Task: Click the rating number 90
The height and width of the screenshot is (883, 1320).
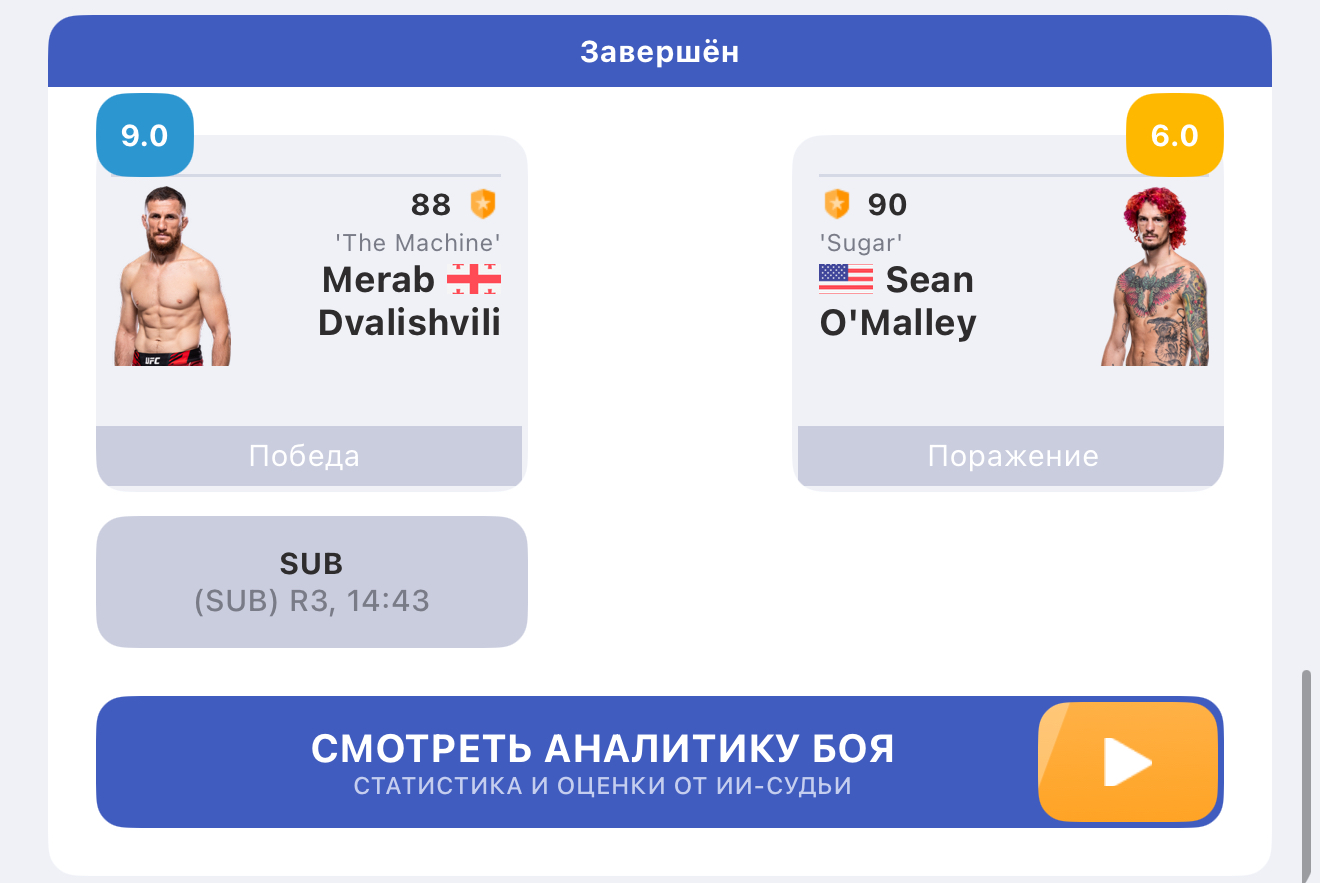Action: 887,205
